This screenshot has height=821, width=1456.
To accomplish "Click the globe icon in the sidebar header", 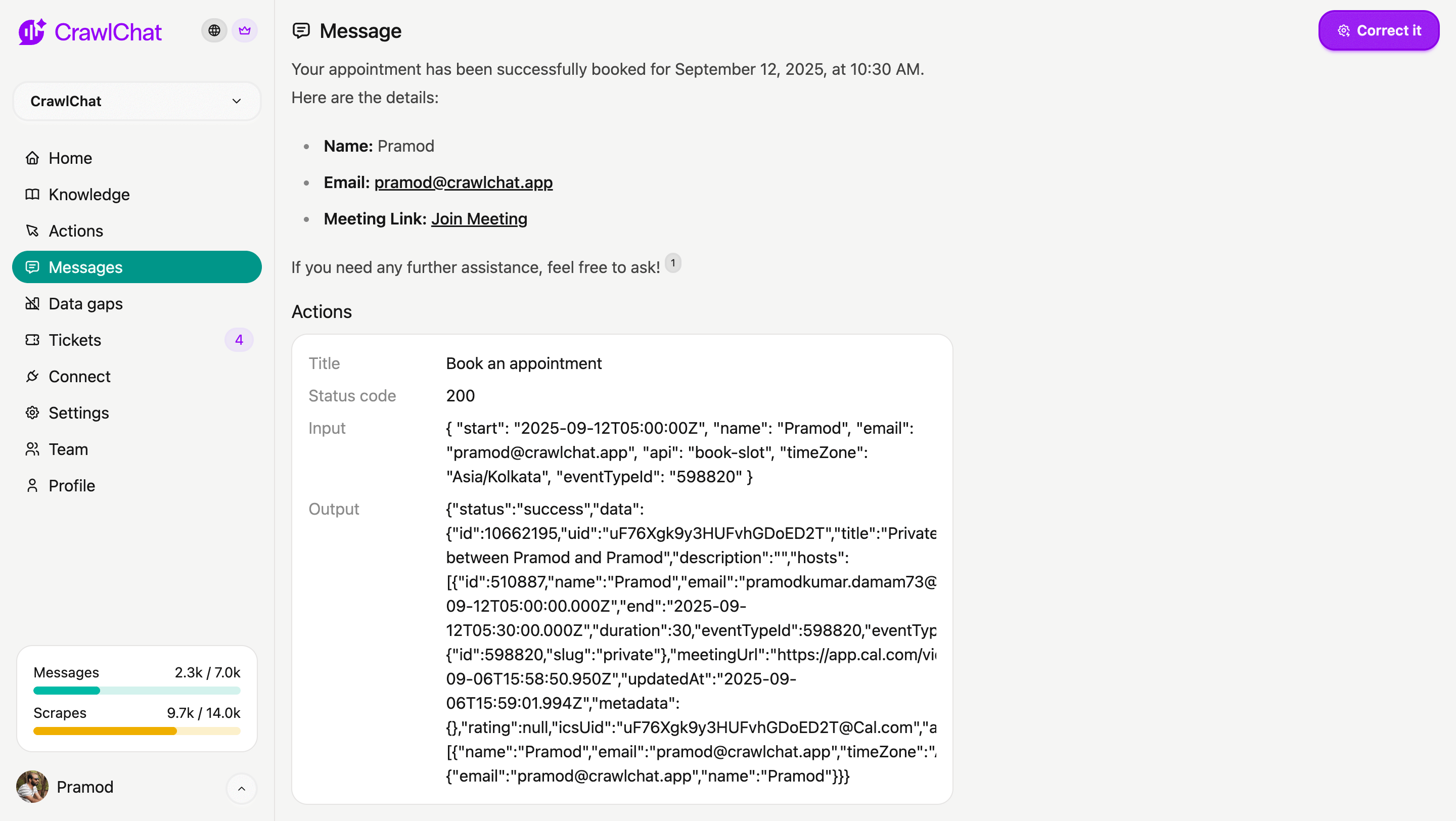I will point(214,30).
